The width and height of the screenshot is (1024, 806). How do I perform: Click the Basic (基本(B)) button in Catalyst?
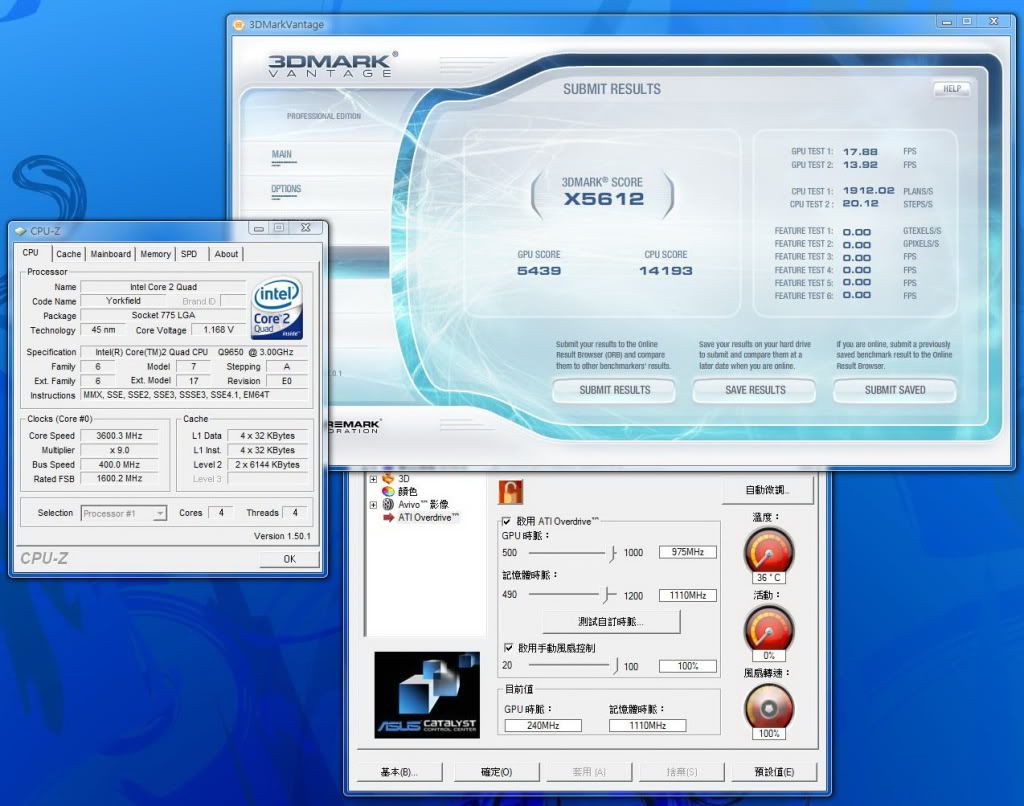[399, 772]
